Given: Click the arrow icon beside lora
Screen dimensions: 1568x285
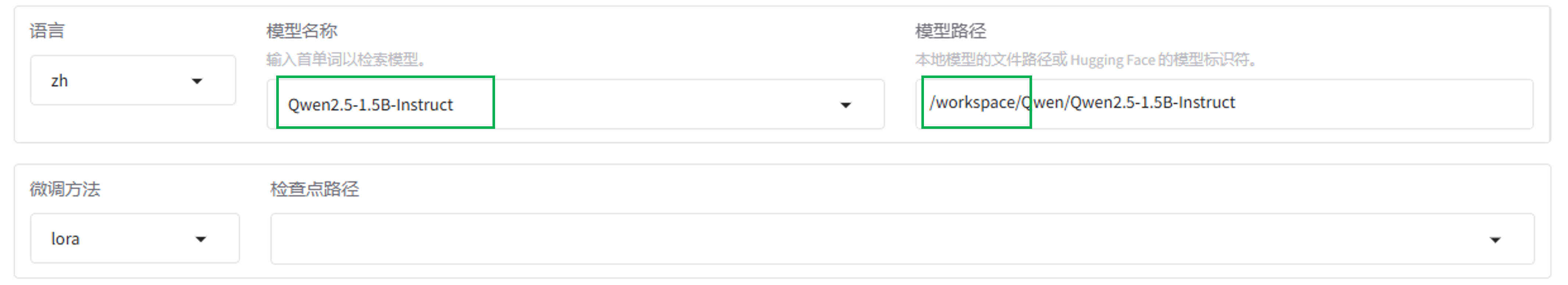Looking at the screenshot, I should point(201,239).
